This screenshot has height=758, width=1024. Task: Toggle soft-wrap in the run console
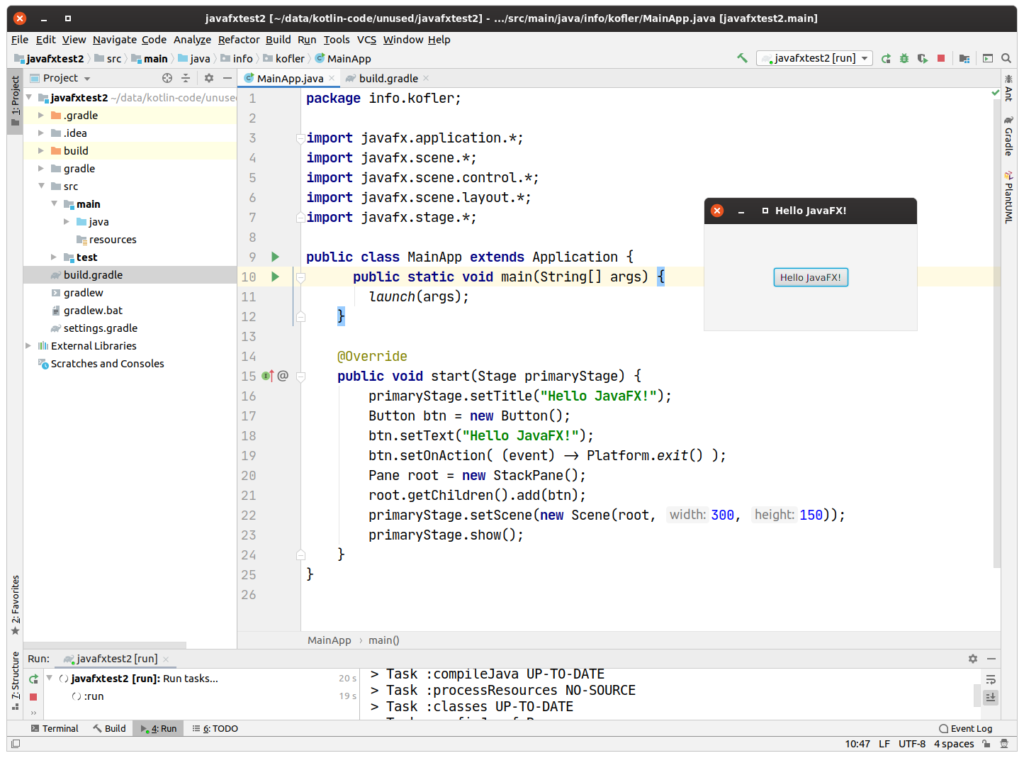click(990, 679)
